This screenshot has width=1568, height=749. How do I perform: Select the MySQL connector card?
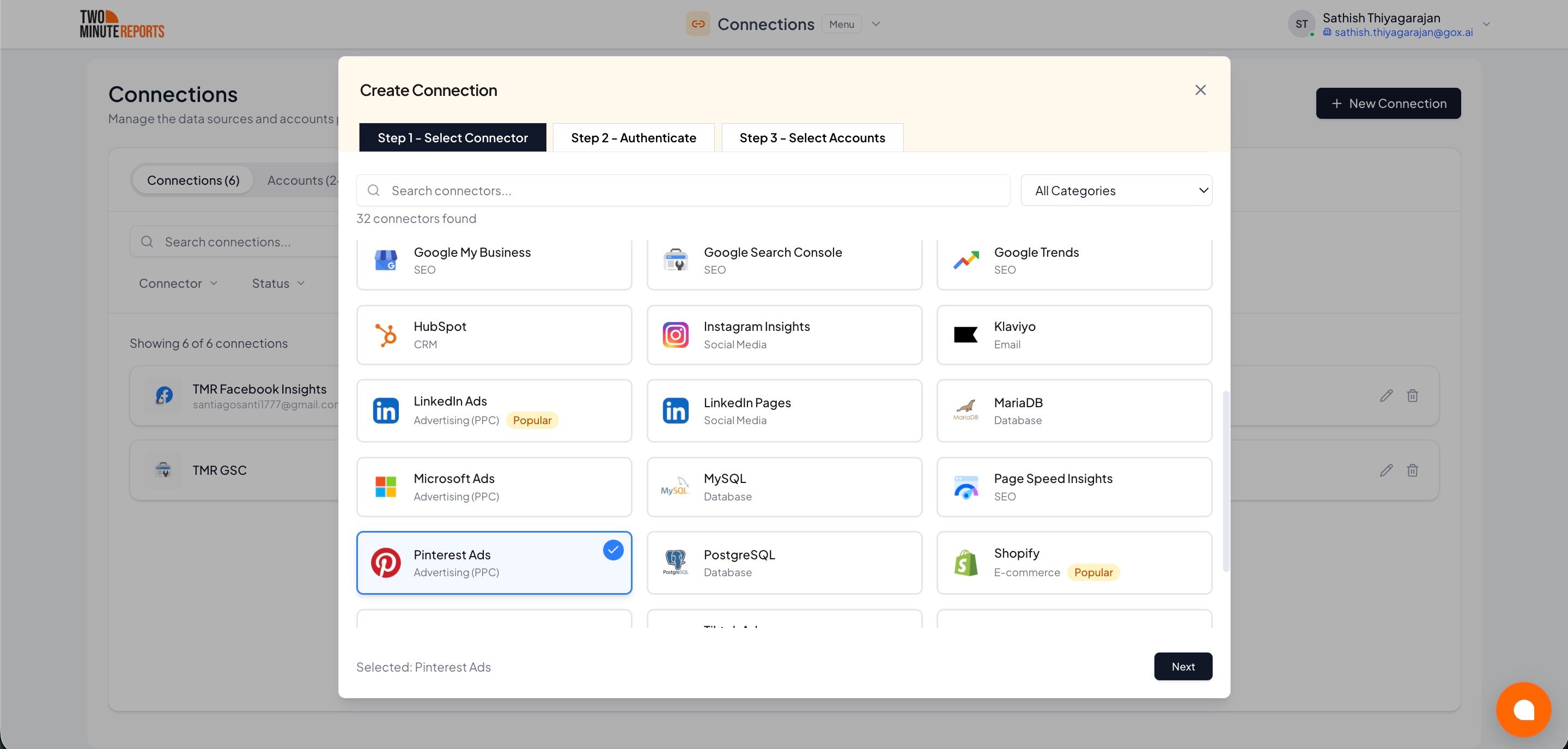tap(784, 487)
